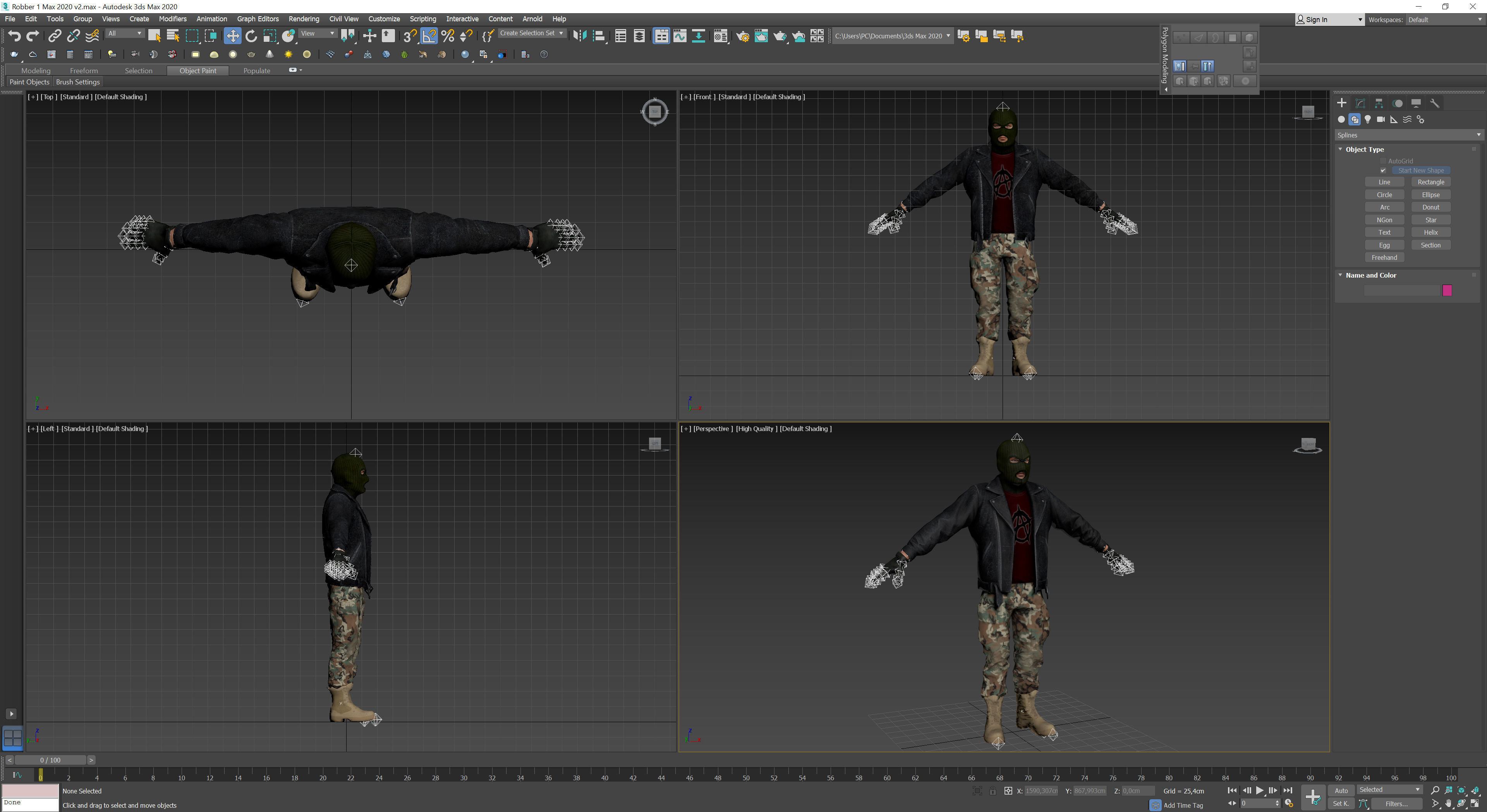Open the Mirror tool
The width and height of the screenshot is (1487, 812).
tap(580, 36)
